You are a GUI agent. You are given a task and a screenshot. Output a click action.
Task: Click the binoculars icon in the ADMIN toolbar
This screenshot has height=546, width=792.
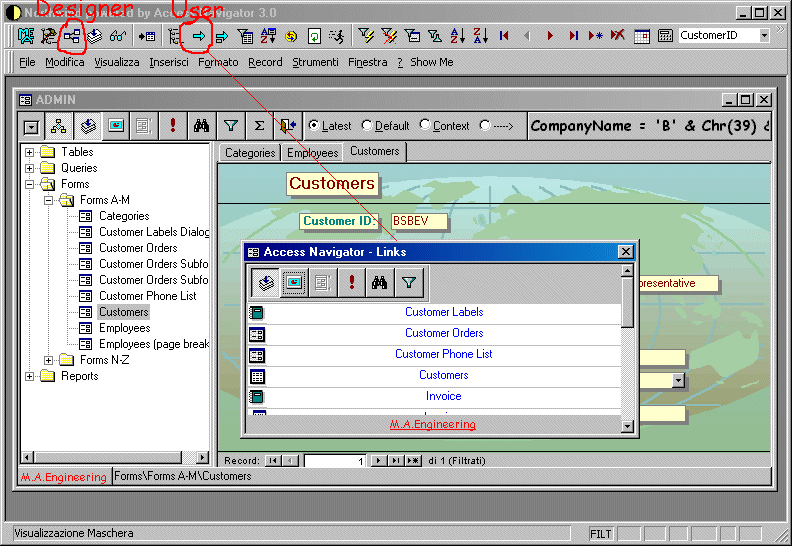click(x=201, y=126)
